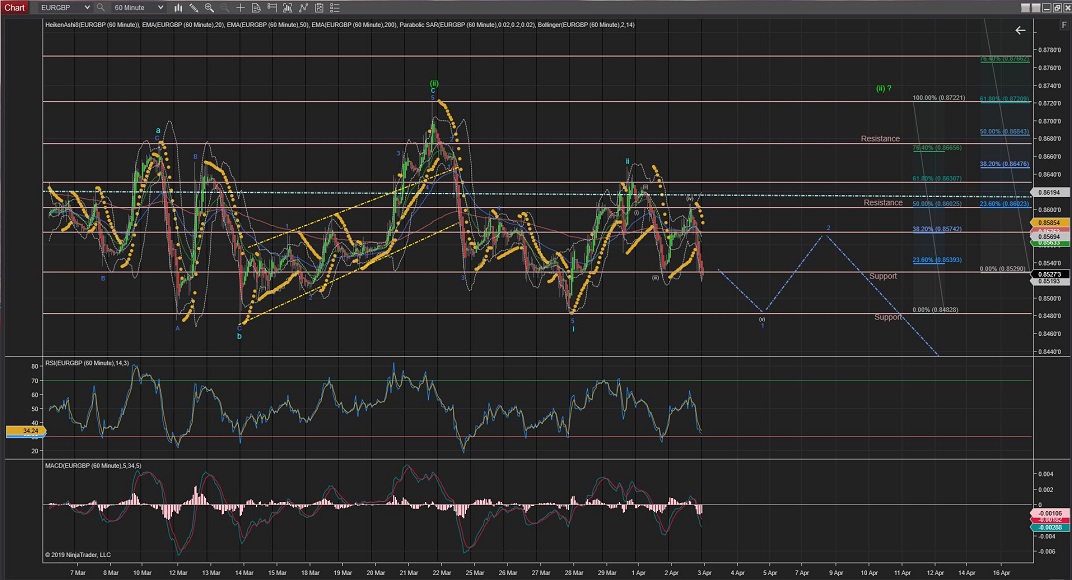Click the blue 50.00% (0.86843) Fibonacci label

coord(1004,131)
